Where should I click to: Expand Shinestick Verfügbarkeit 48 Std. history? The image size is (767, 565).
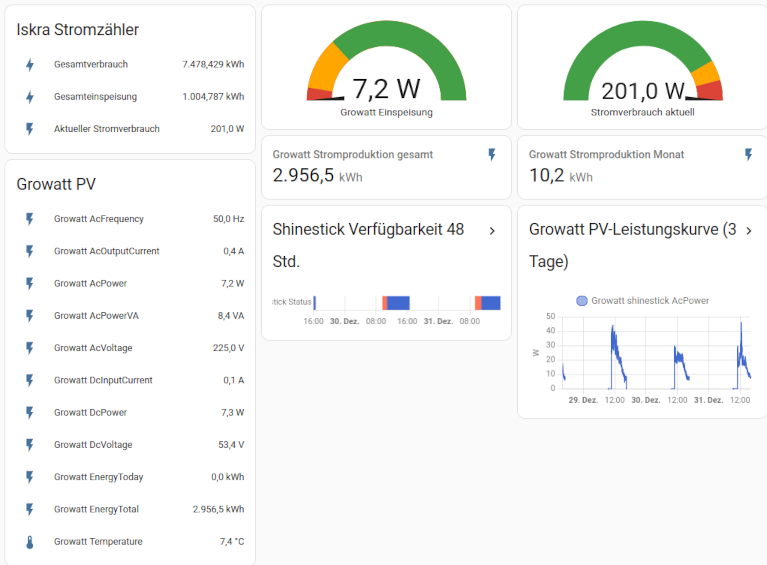[x=492, y=231]
